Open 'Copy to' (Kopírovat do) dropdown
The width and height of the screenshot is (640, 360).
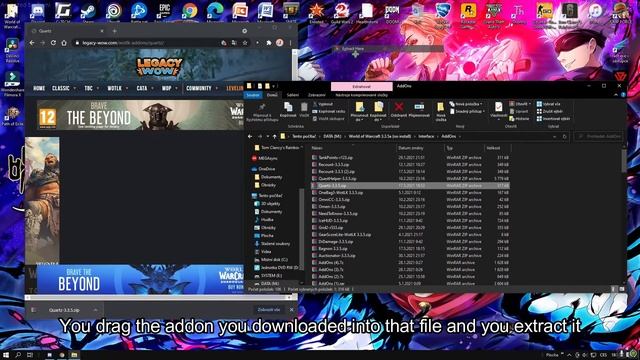click(378, 112)
